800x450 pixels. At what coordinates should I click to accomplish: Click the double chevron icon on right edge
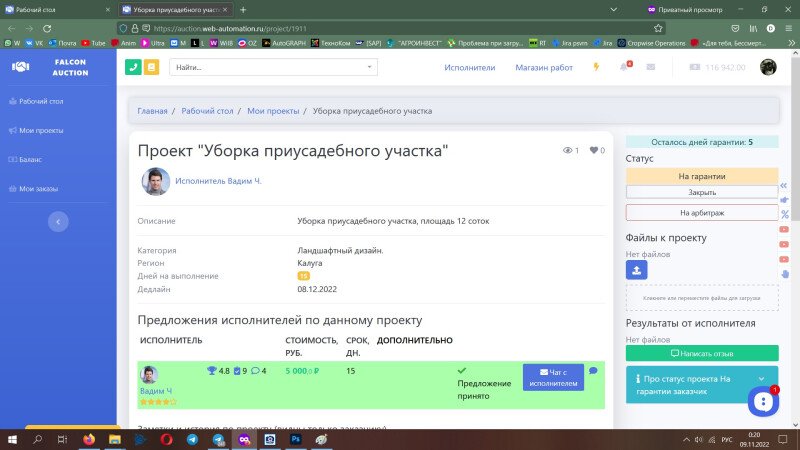pos(784,186)
